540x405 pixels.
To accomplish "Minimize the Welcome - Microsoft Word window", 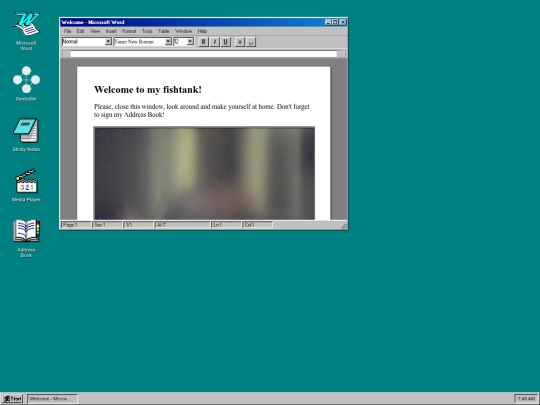I will (328, 22).
